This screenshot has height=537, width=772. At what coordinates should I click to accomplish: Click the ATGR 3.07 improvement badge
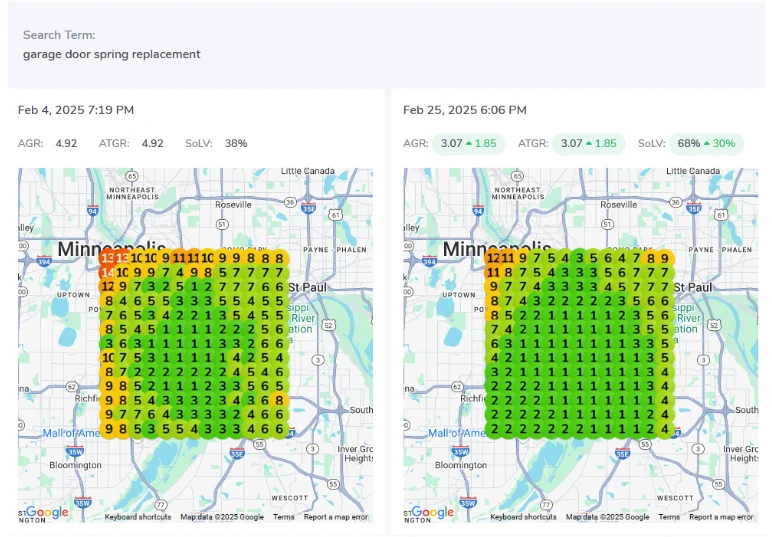[x=592, y=144]
